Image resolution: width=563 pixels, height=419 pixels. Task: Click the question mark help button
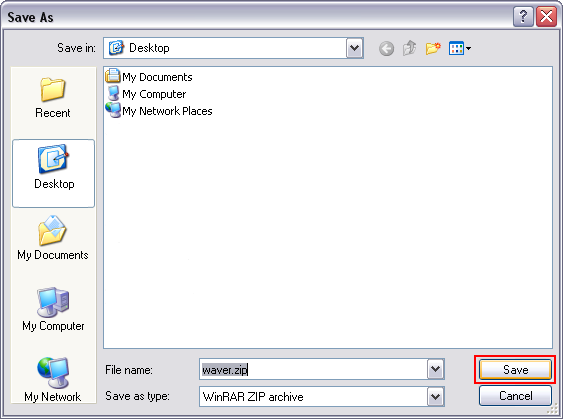(x=523, y=17)
